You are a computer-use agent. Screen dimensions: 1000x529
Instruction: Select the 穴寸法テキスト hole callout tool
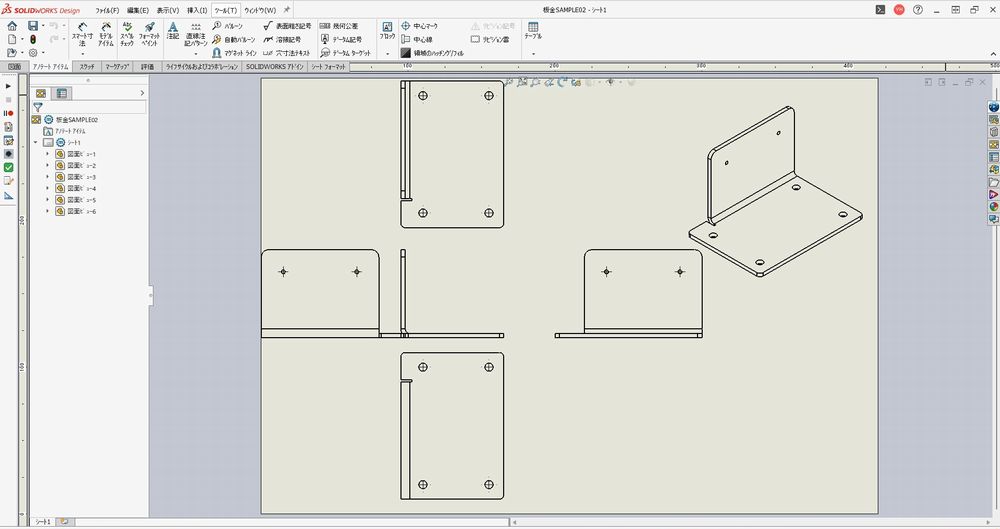point(286,53)
